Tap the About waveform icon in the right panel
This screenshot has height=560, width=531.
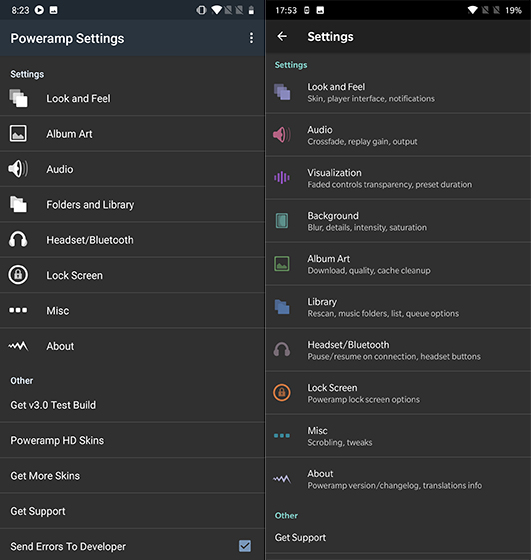[282, 479]
